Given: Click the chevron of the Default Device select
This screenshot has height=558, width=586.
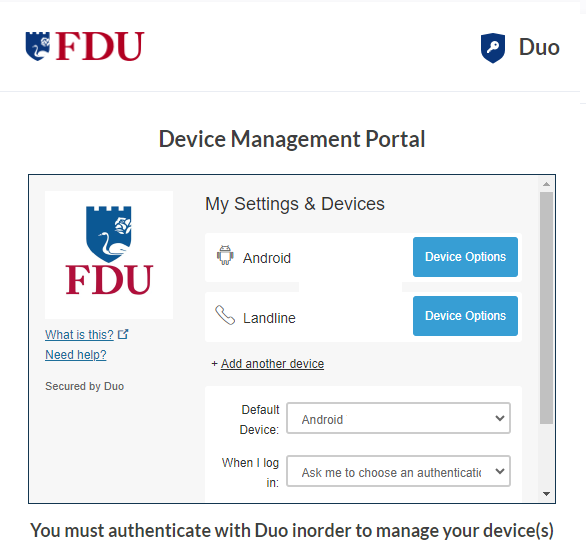Looking at the screenshot, I should (500, 418).
